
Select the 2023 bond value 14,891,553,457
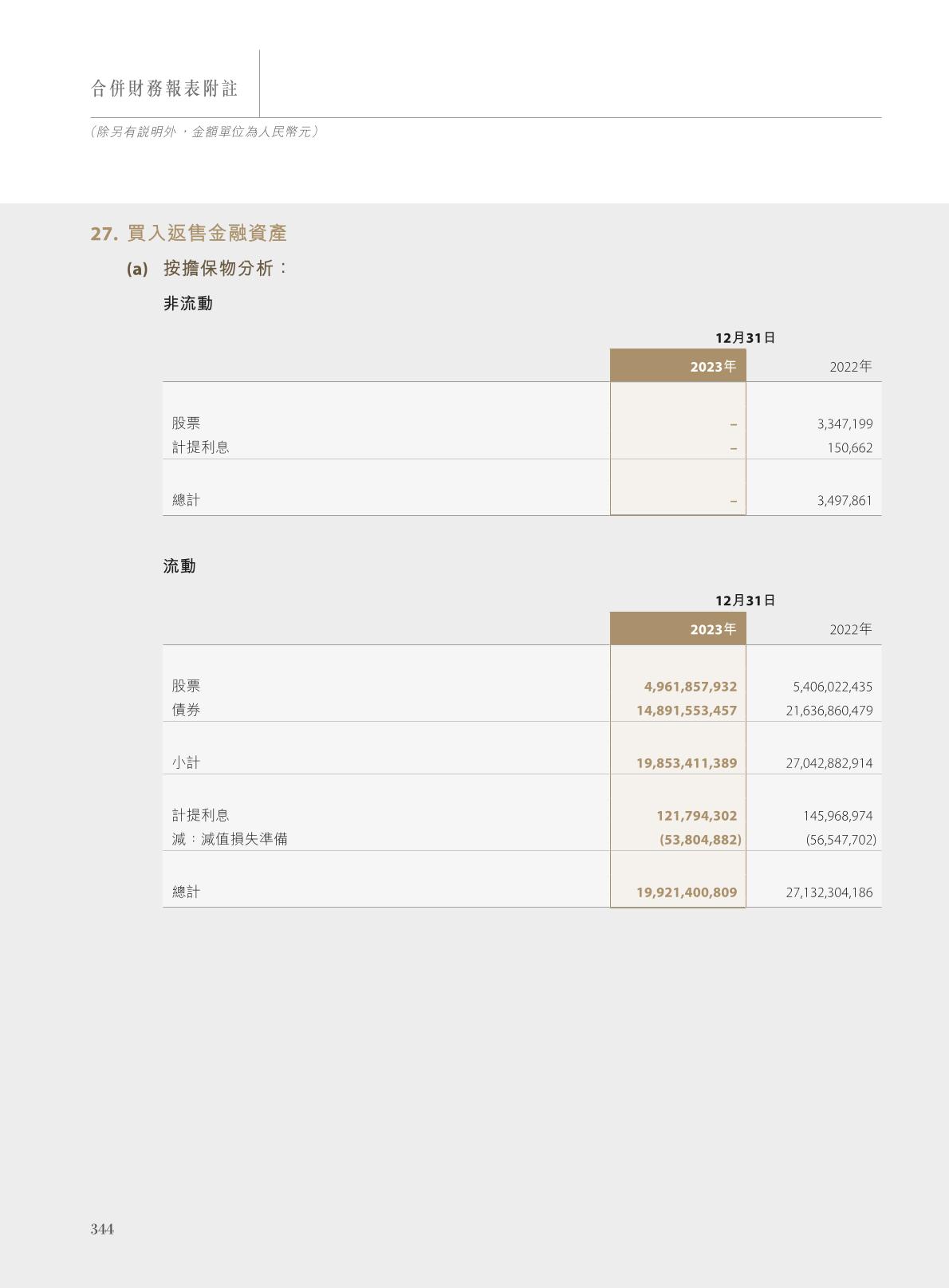686,711
